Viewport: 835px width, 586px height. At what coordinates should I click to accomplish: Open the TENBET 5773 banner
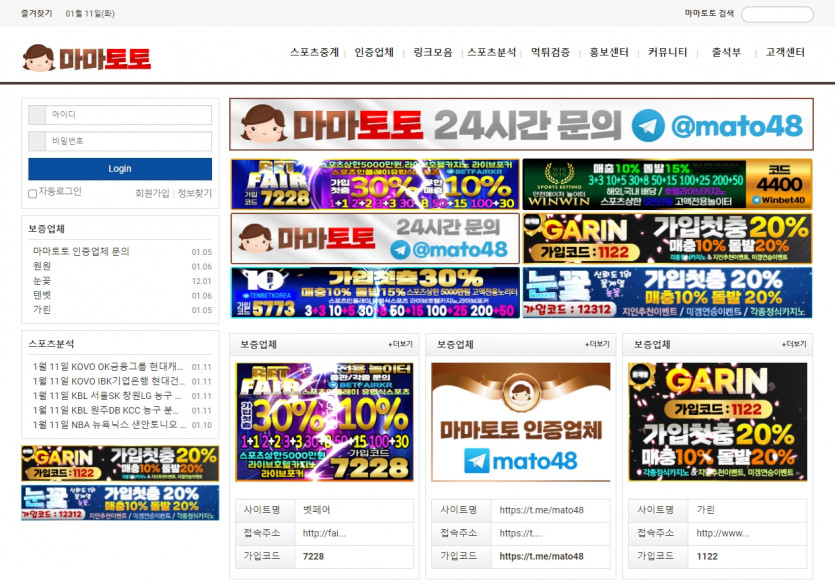[x=375, y=293]
